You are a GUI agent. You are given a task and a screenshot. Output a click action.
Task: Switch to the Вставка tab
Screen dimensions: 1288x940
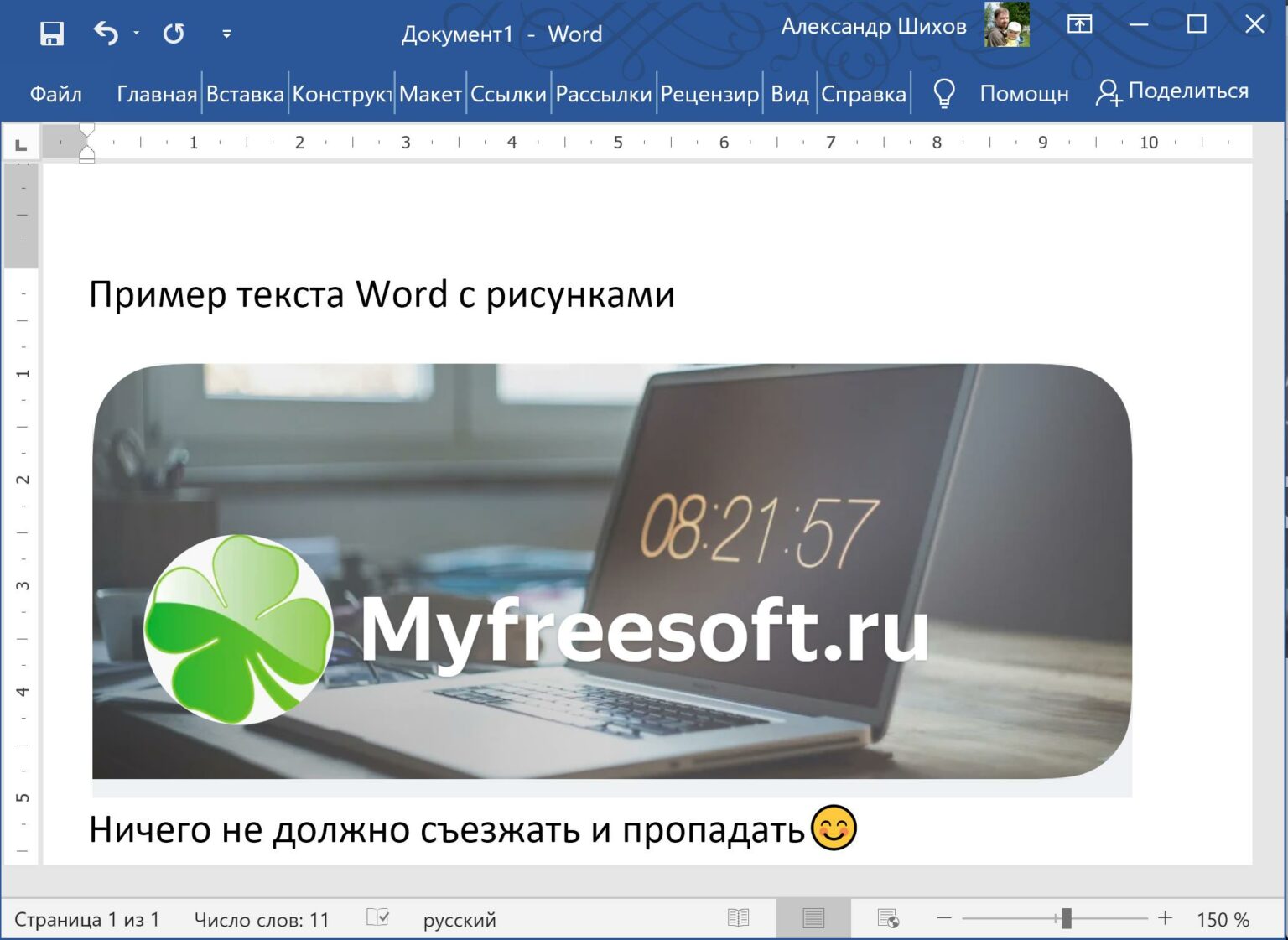pos(245,94)
